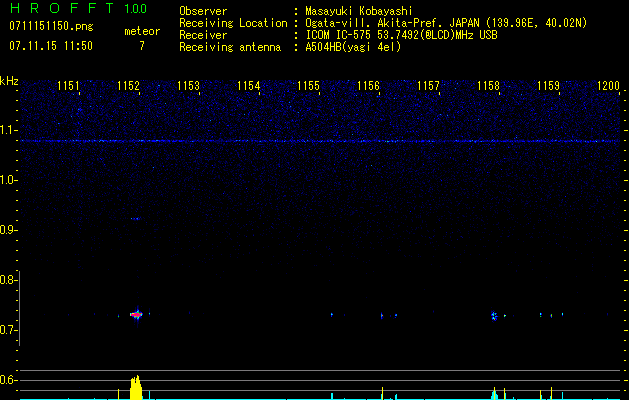
Task: Click the faint echo near 0.92 kHz
Action: point(135,219)
